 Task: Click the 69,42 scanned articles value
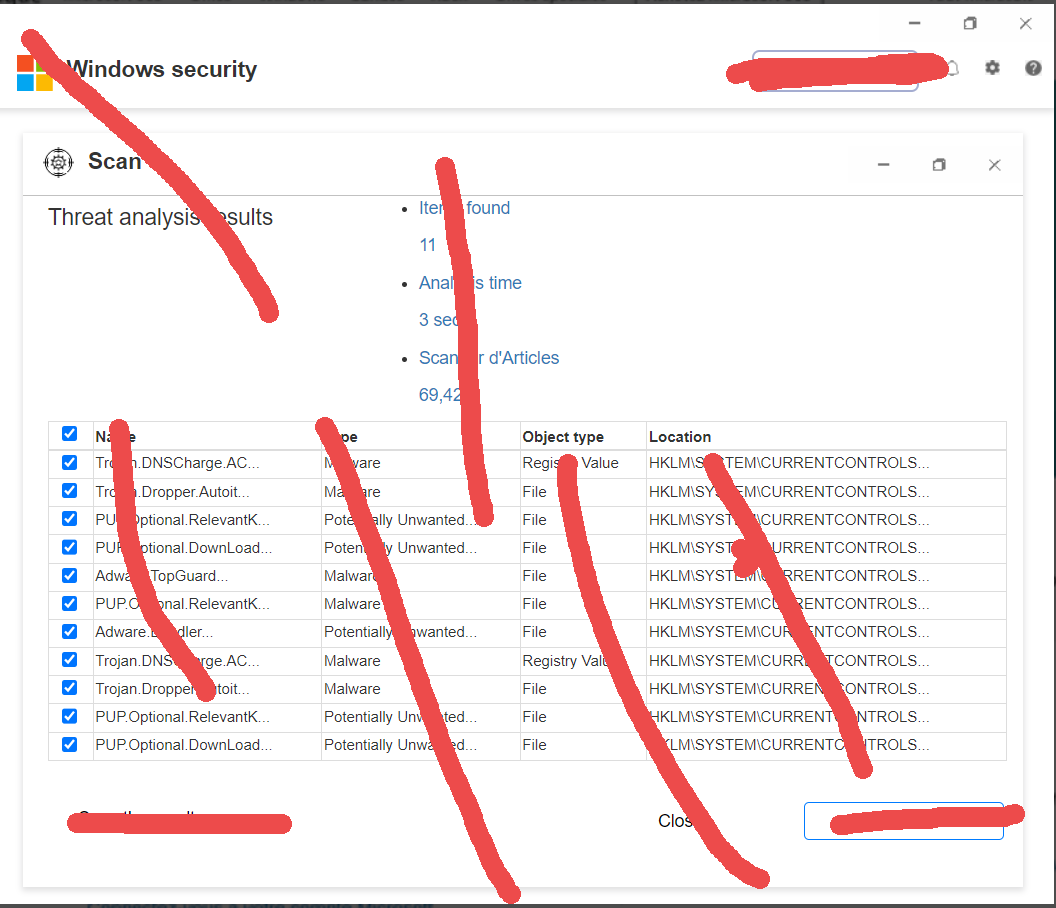(440, 395)
